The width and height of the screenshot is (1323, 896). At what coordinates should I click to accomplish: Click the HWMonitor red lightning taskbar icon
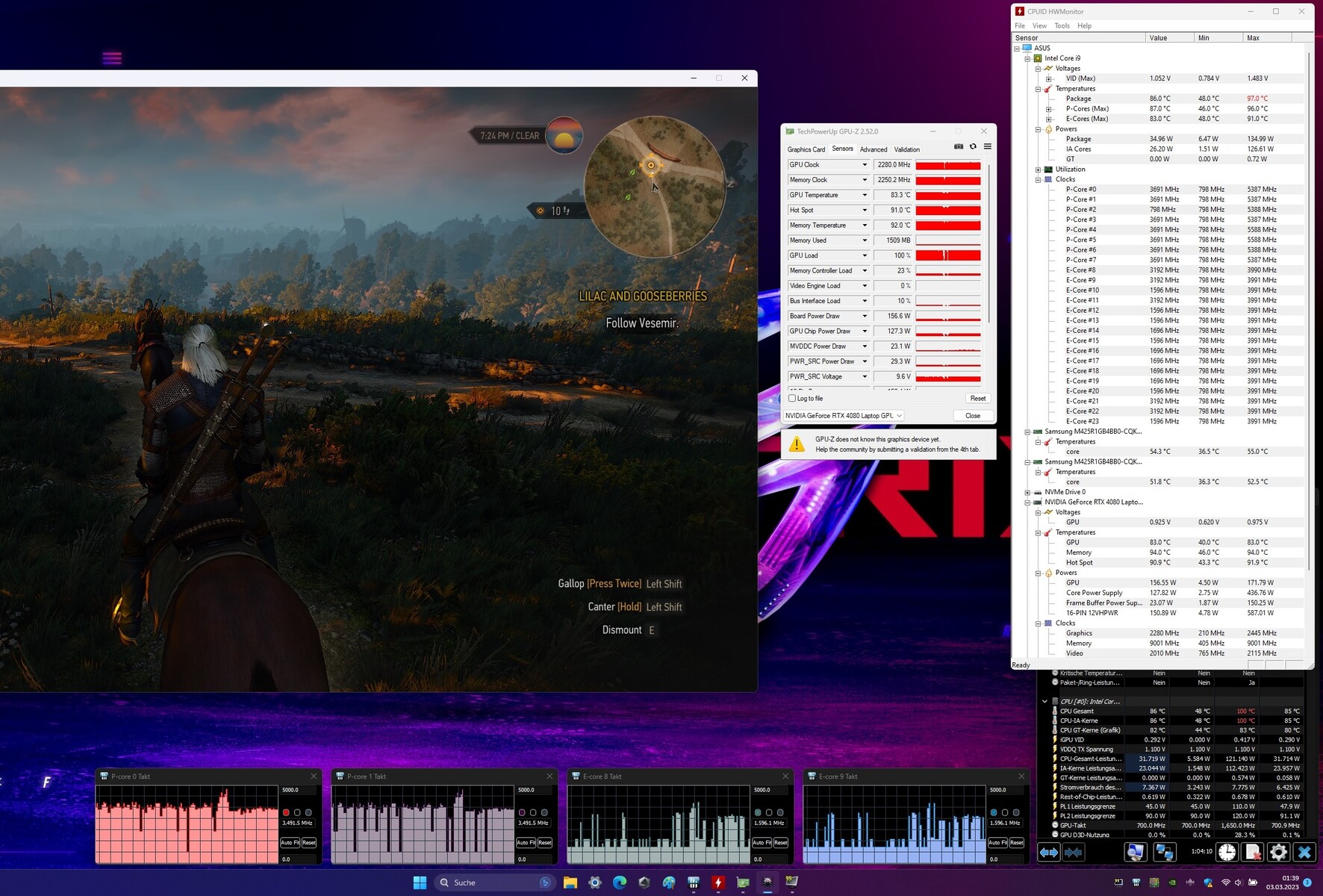(718, 883)
